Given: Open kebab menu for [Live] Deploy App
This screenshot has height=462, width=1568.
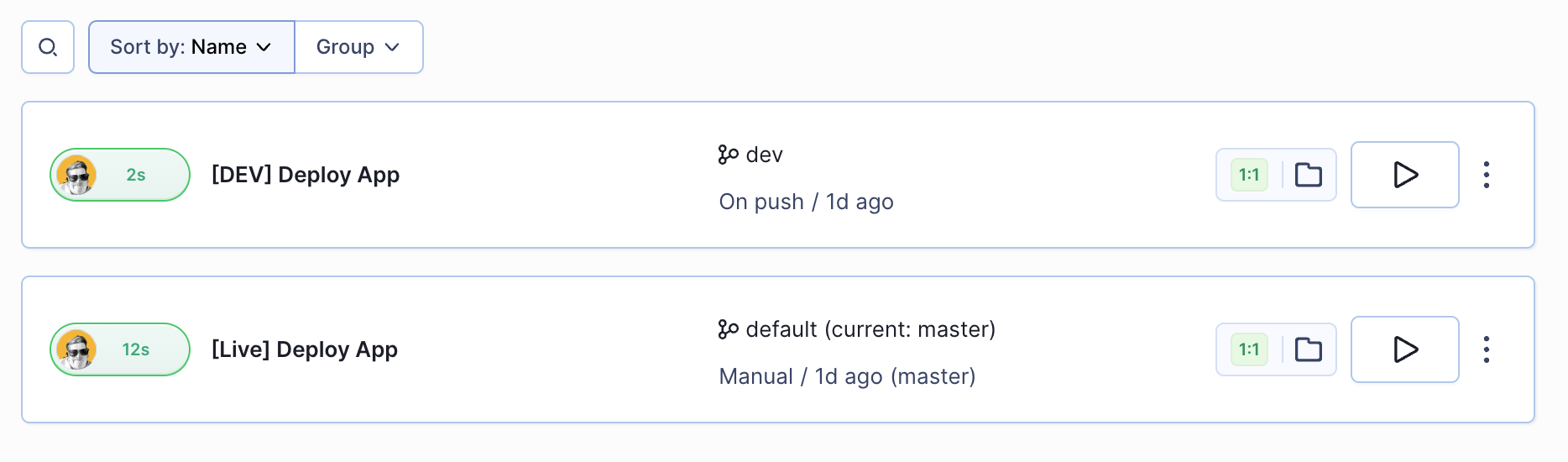Looking at the screenshot, I should (1486, 349).
